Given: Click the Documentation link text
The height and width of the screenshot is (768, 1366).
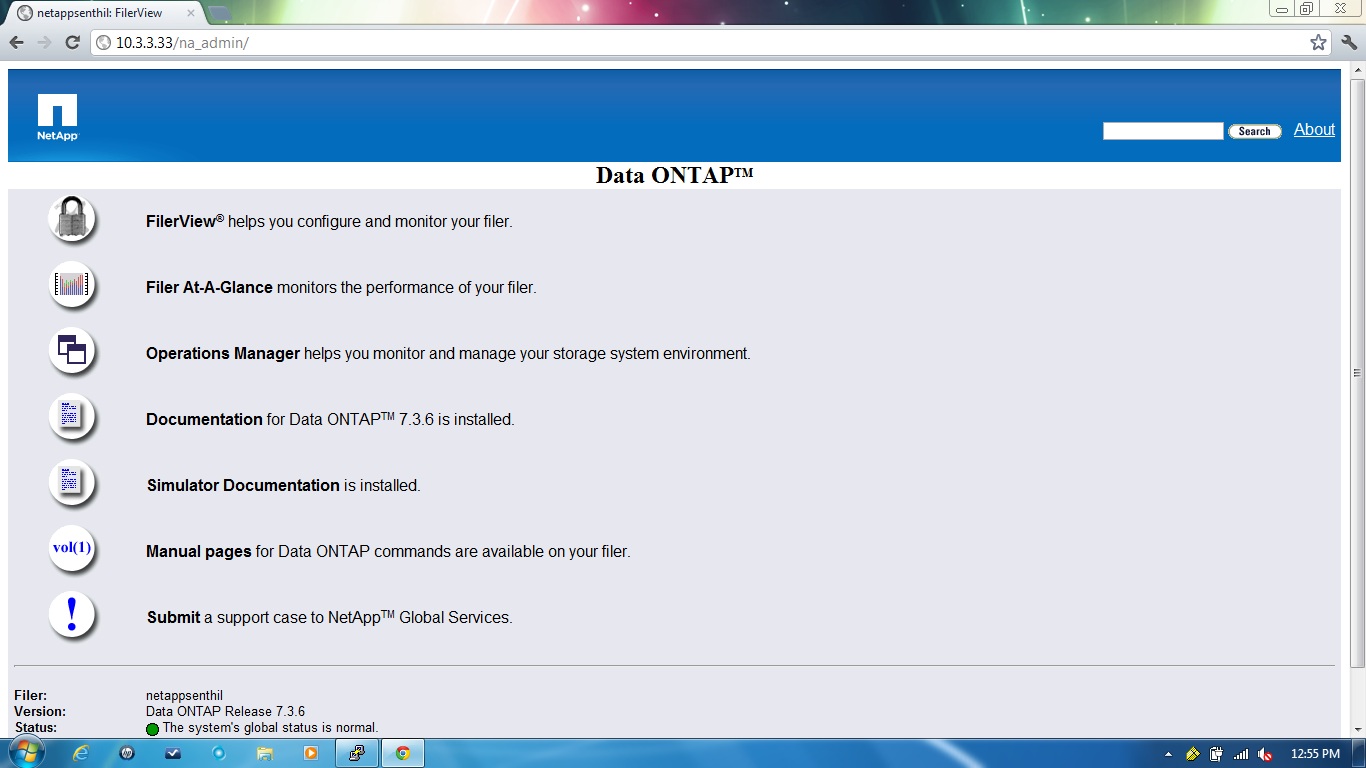Looking at the screenshot, I should click(x=204, y=419).
